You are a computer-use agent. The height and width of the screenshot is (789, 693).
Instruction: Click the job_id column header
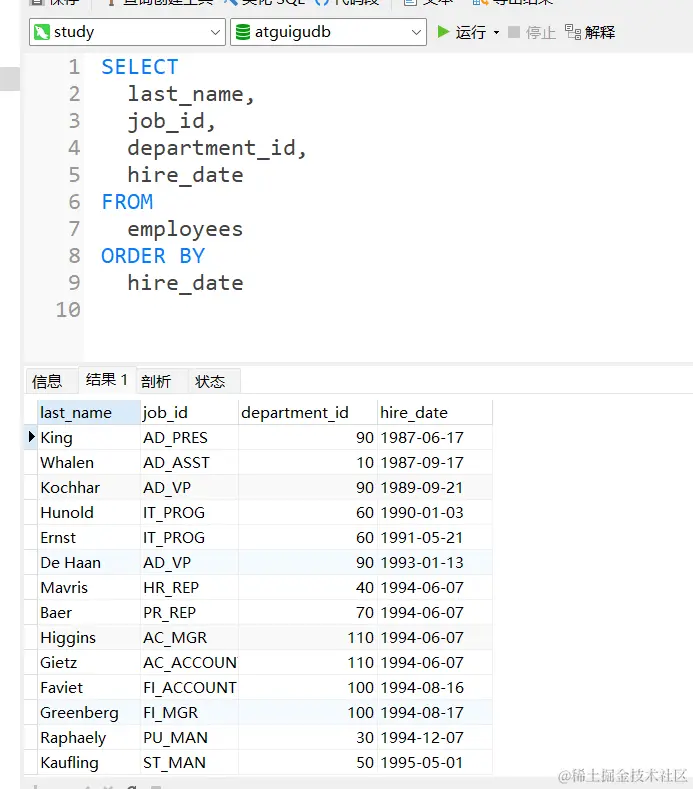(189, 413)
